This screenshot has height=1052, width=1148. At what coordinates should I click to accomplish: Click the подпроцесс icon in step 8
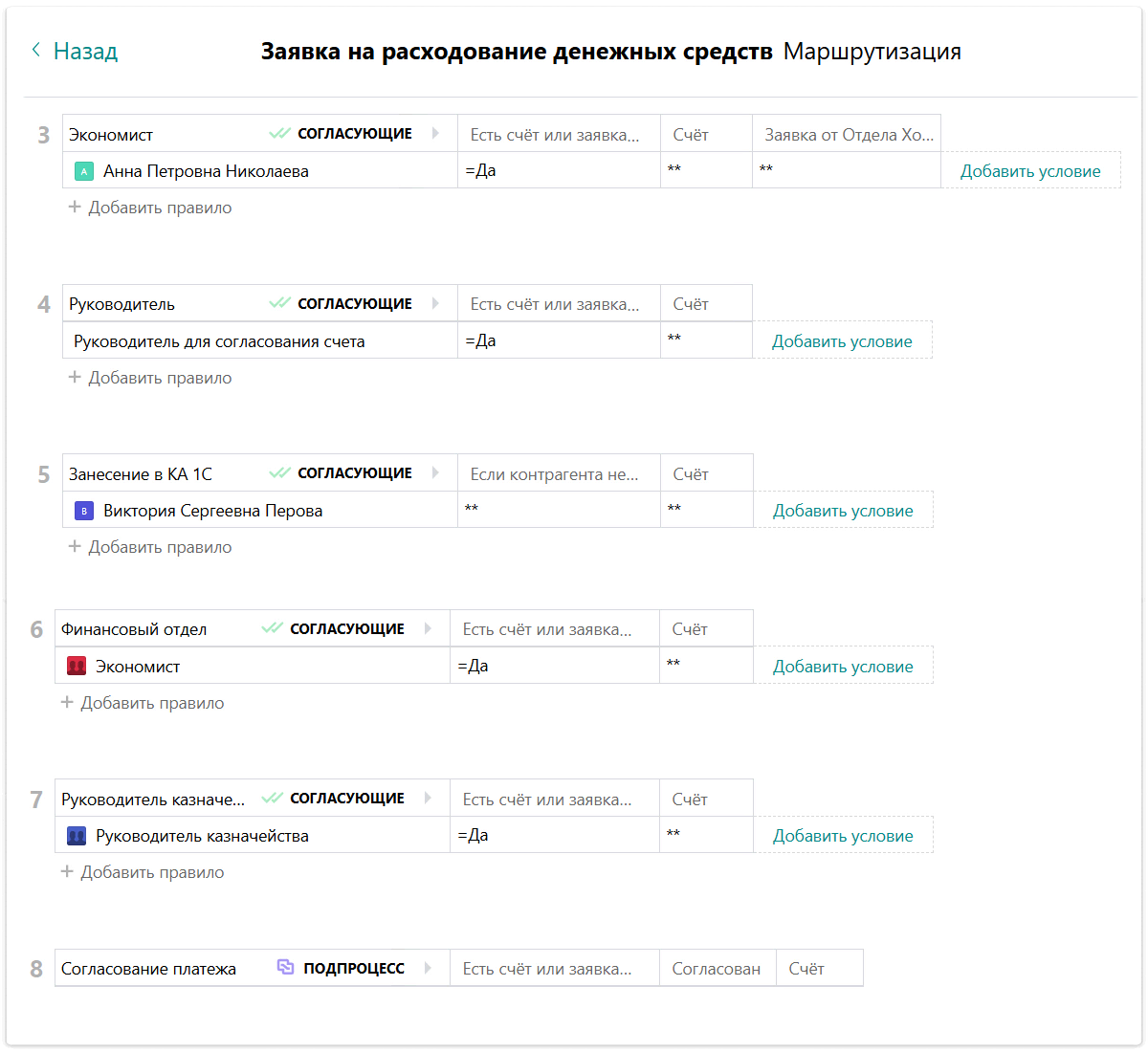click(285, 968)
